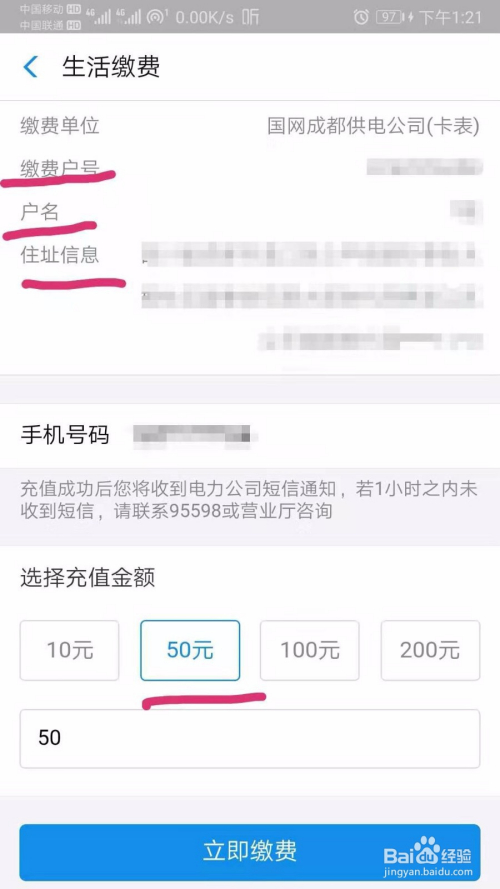Click the 立即缴费 pay now button
This screenshot has width=500, height=889.
click(250, 852)
